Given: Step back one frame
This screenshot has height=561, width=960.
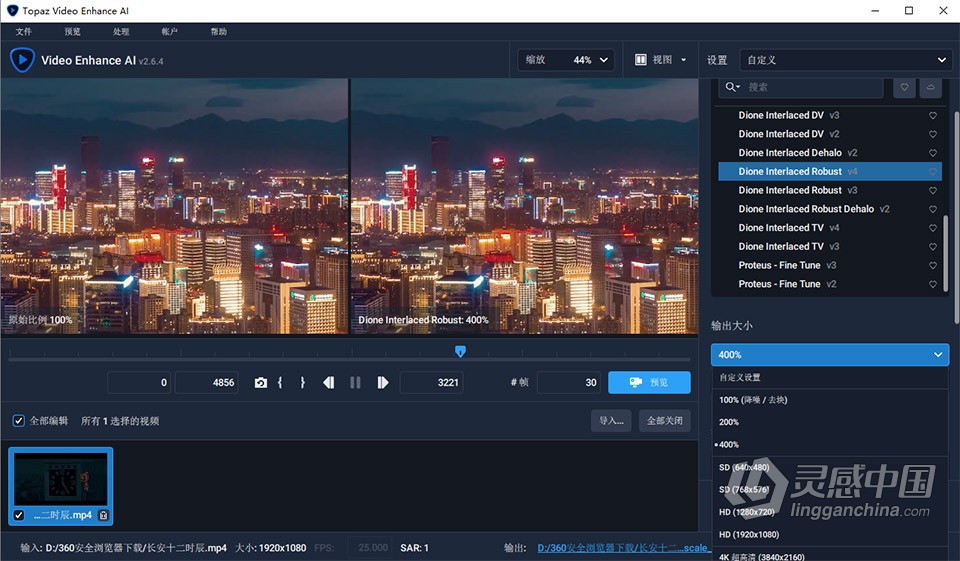Looking at the screenshot, I should coord(329,383).
